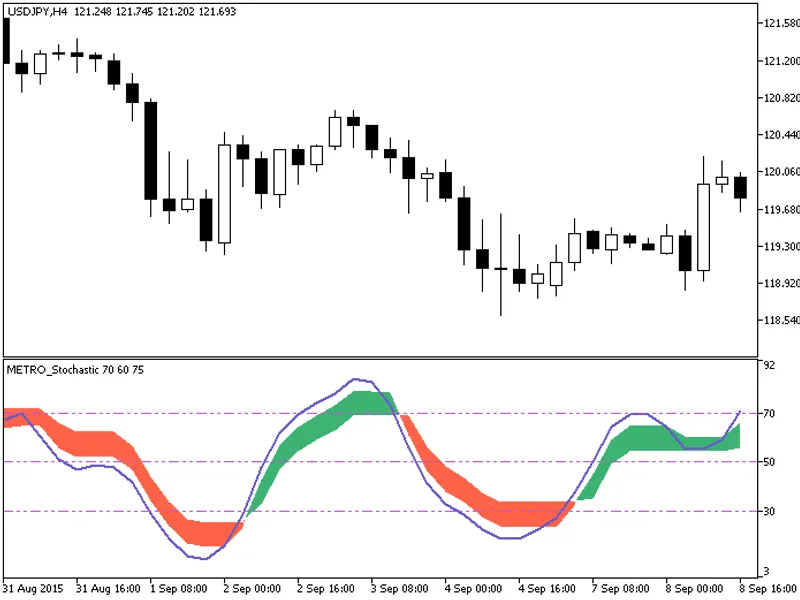
Task: Select the 2 Sep 16:00 time label
Action: (x=326, y=589)
